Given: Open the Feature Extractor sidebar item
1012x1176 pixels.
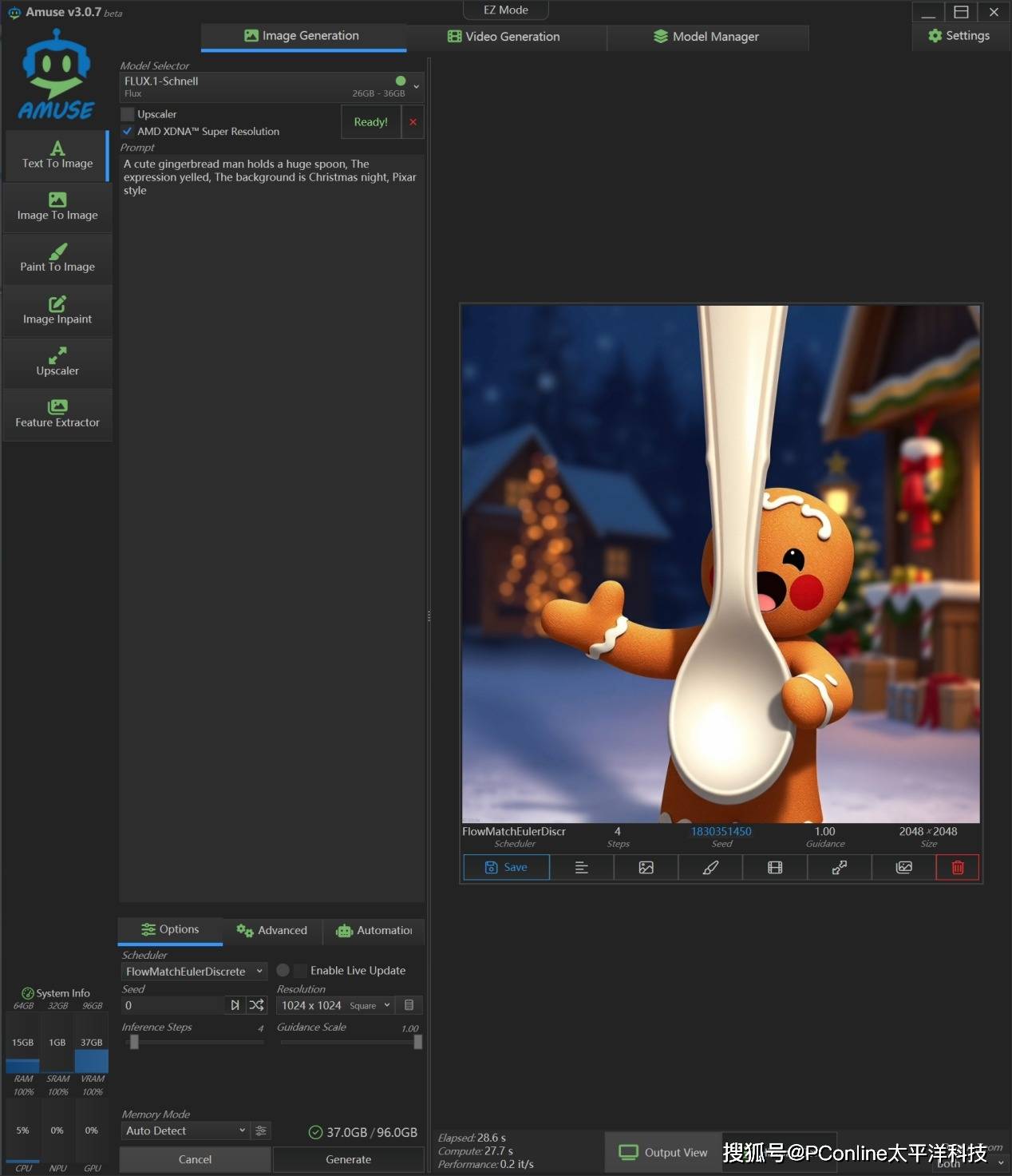Looking at the screenshot, I should pos(57,414).
